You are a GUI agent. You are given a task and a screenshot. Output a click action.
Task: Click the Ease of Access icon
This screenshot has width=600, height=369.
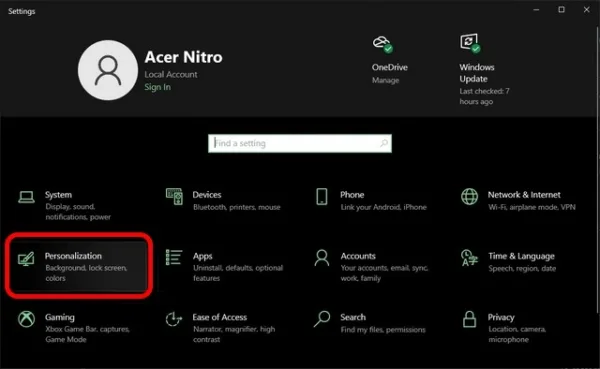(174, 319)
